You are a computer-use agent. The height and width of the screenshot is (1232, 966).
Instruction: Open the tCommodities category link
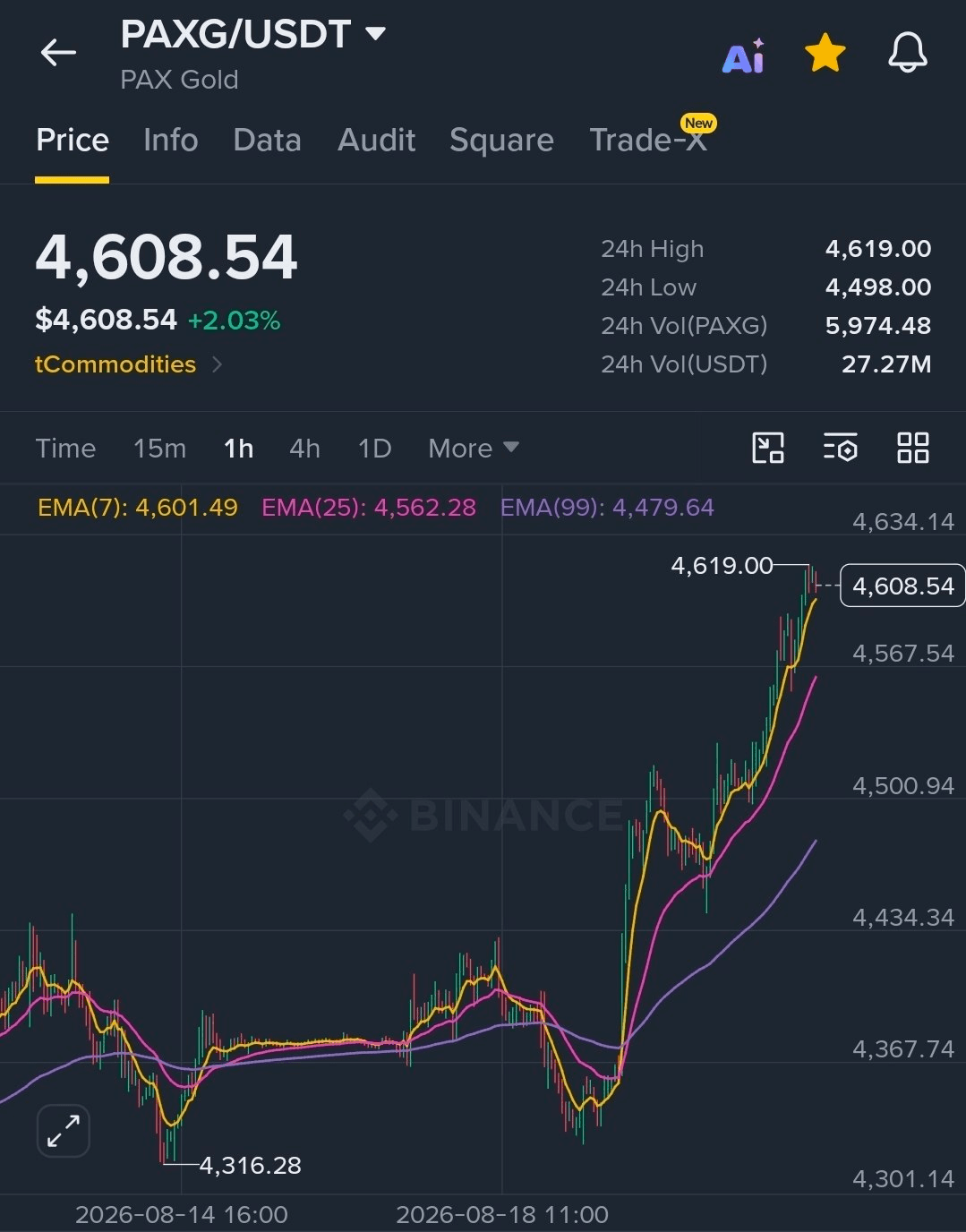[128, 364]
